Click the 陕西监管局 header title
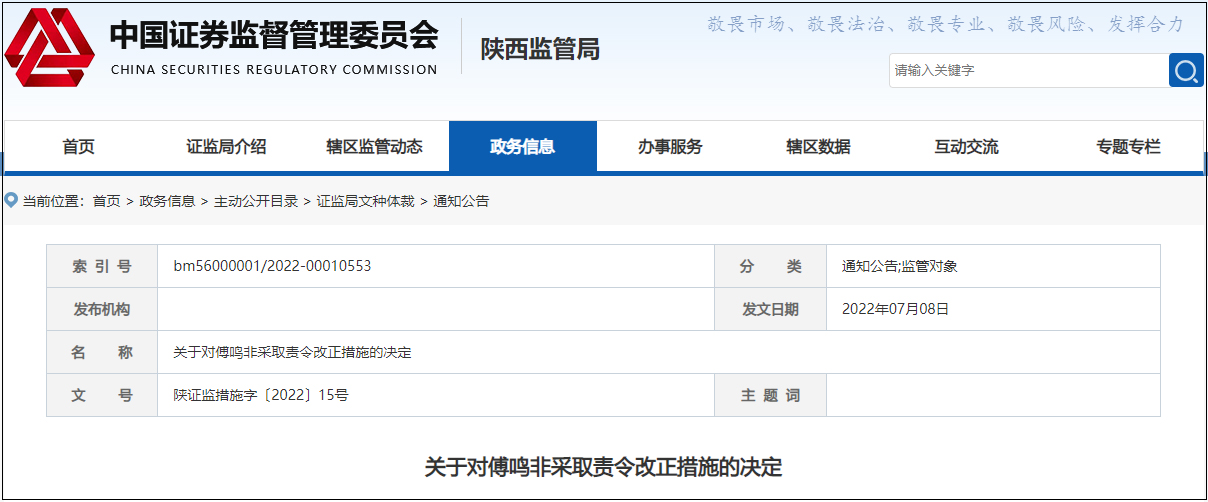The image size is (1208, 502). tap(540, 49)
